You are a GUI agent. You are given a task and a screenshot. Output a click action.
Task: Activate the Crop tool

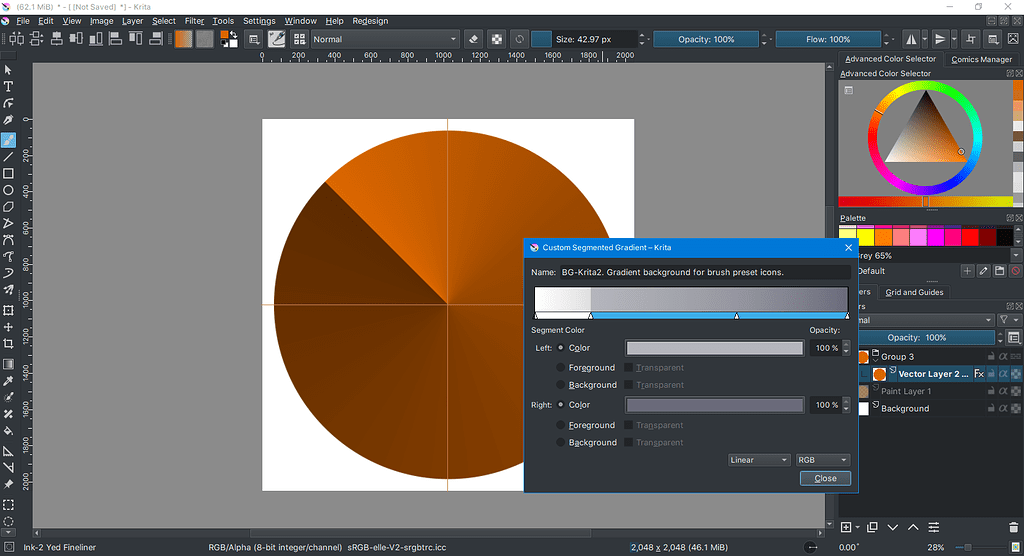(x=8, y=343)
